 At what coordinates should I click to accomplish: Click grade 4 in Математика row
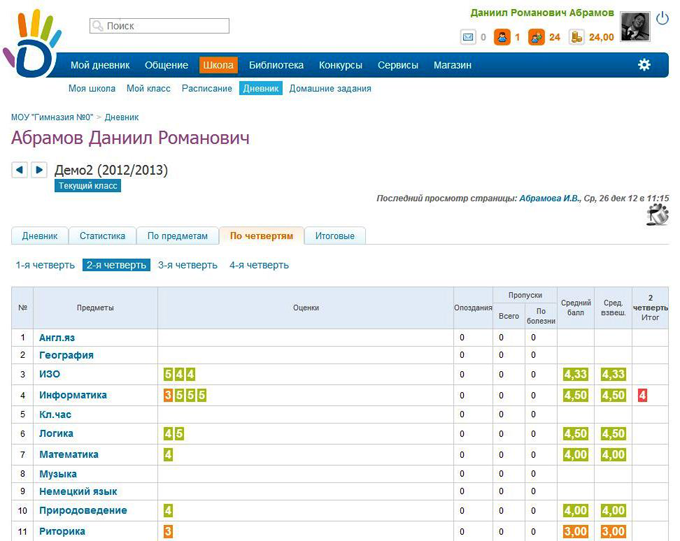tap(168, 455)
